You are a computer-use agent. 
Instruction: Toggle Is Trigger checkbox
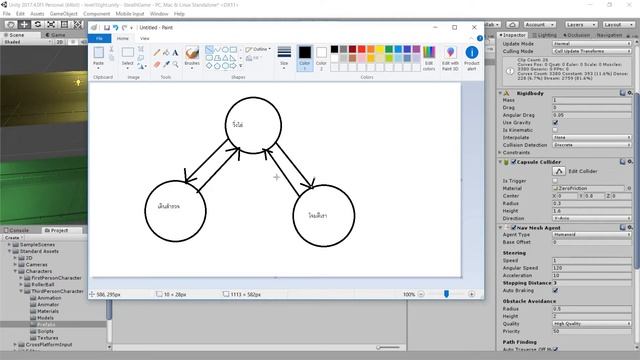555,180
